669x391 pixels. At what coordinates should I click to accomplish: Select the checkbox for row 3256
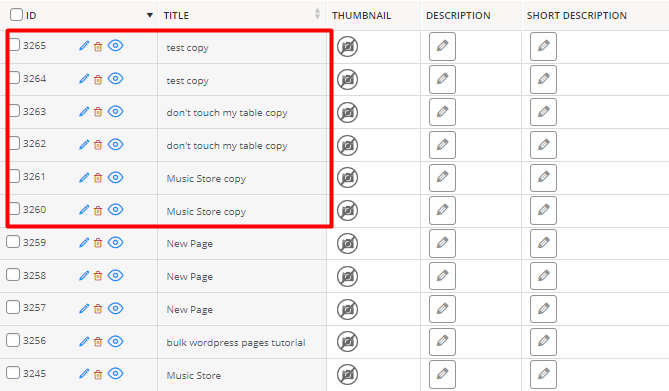(x=13, y=340)
